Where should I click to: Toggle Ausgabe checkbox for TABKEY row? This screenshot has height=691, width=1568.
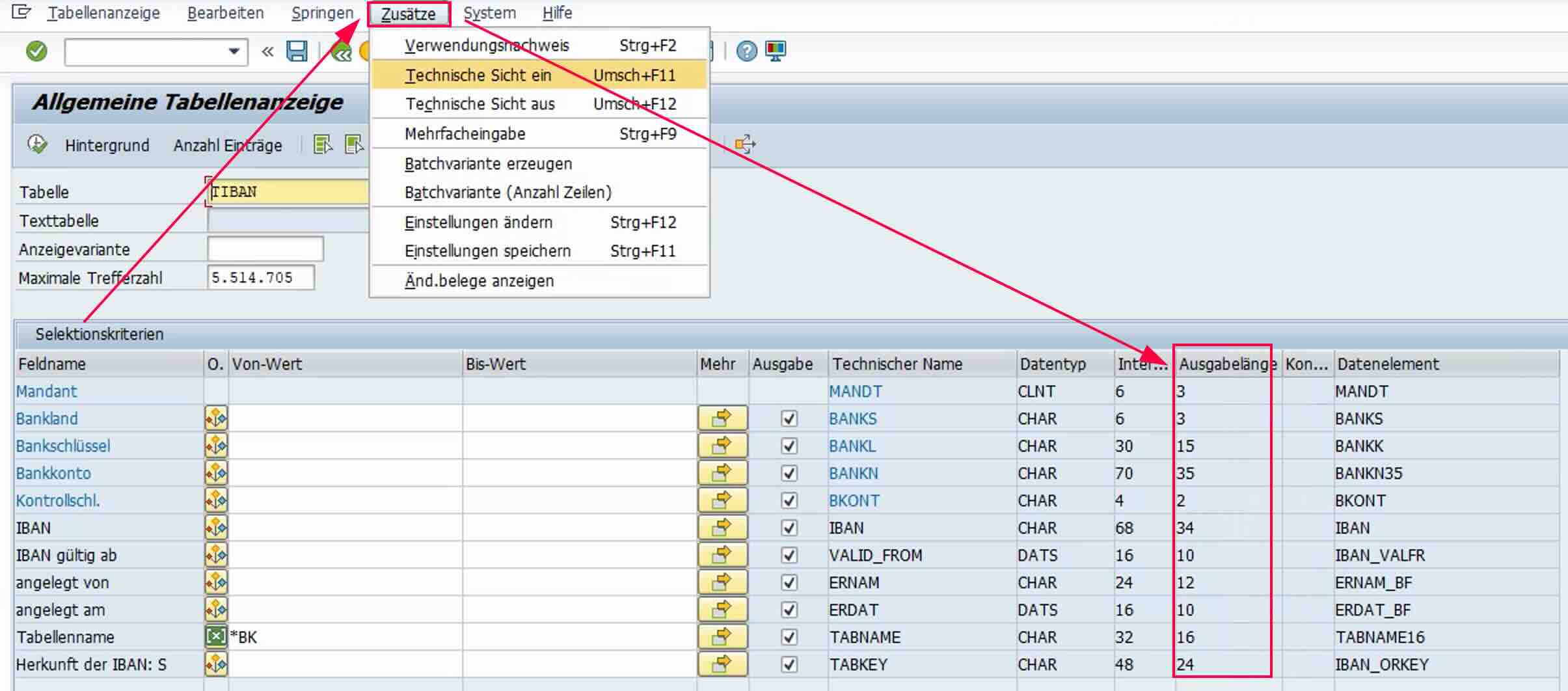(789, 664)
